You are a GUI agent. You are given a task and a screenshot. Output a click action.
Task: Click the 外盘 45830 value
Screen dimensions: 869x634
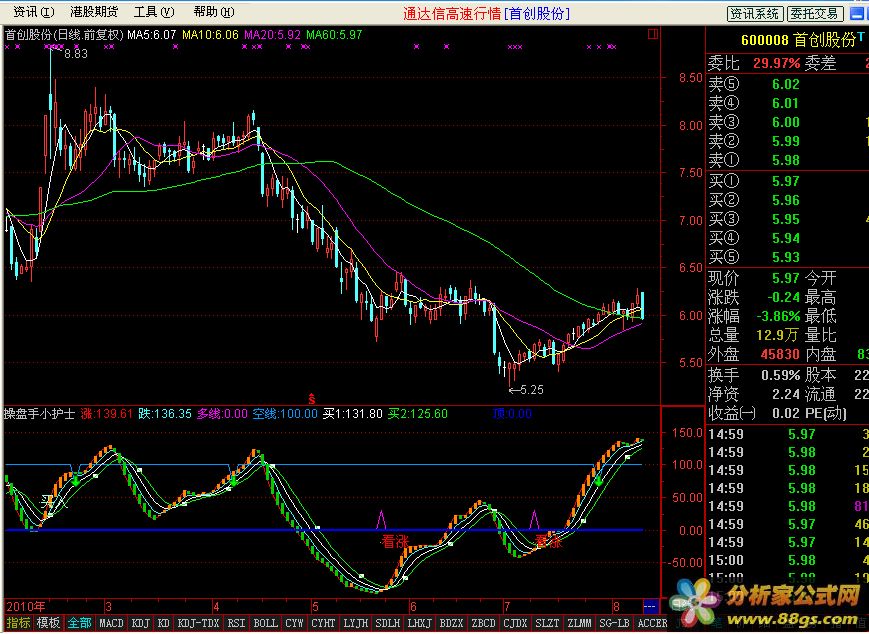coord(780,354)
